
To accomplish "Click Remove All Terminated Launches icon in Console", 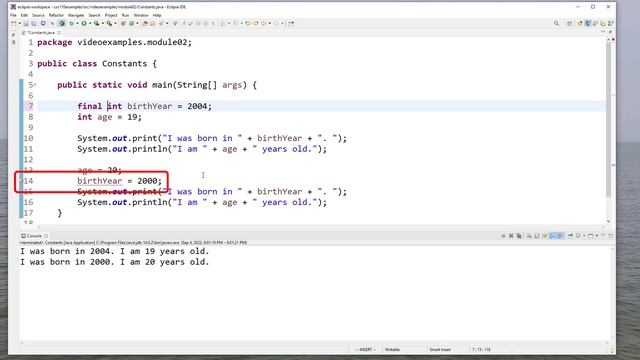I will click(x=519, y=236).
